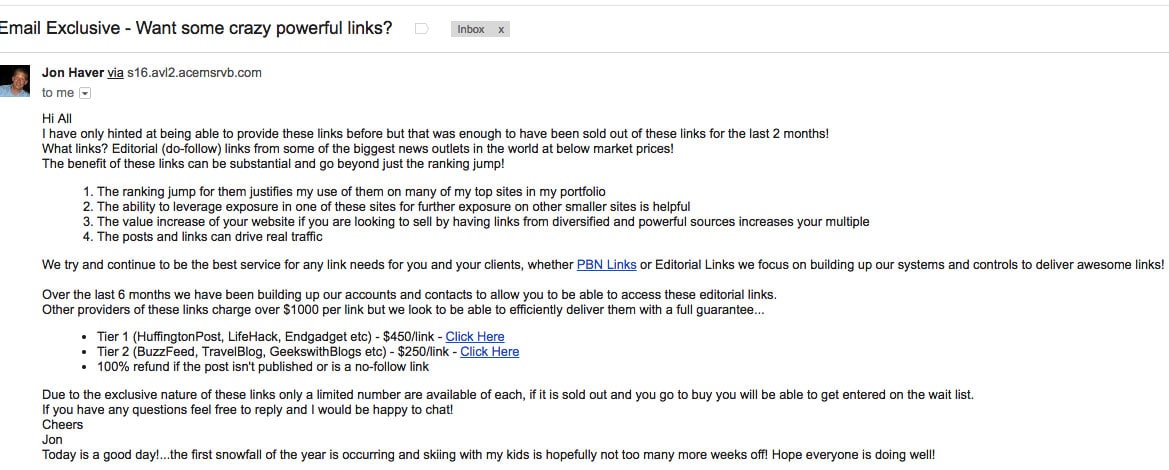1169x470 pixels.
Task: Click the underlined "via" link
Action: pyautogui.click(x=115, y=72)
